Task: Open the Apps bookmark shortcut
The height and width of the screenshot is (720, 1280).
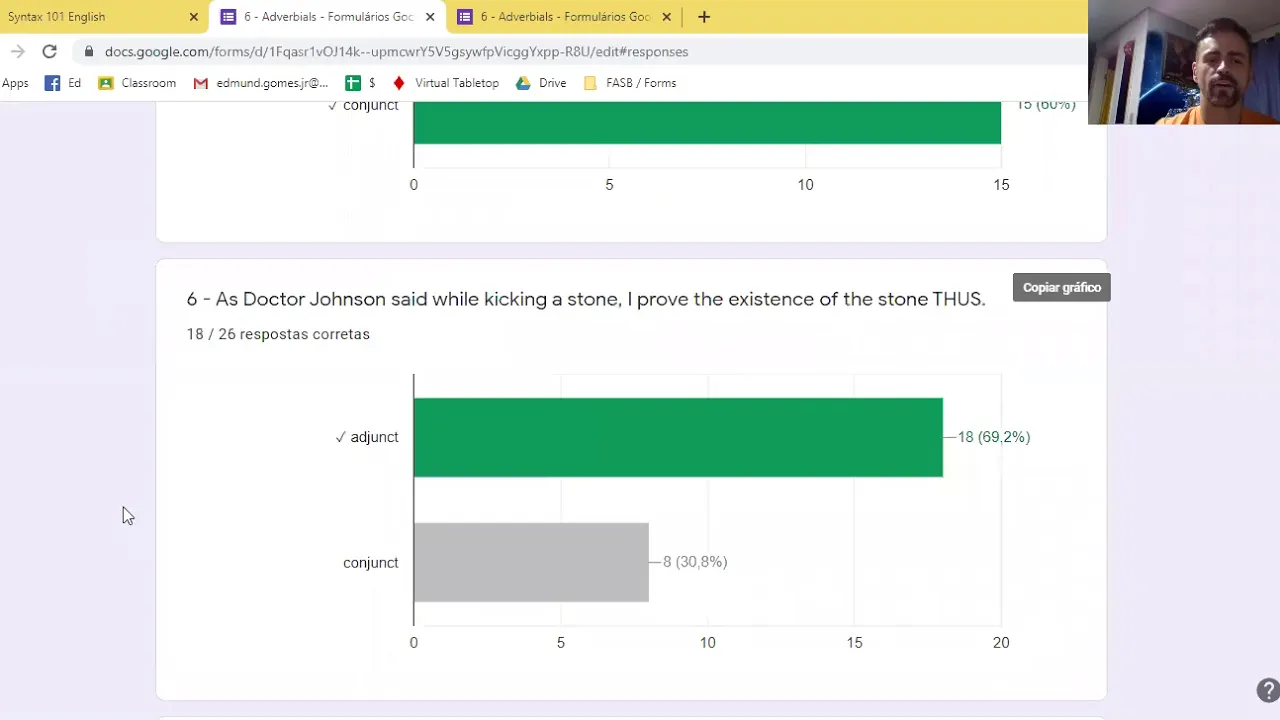Action: (x=15, y=83)
